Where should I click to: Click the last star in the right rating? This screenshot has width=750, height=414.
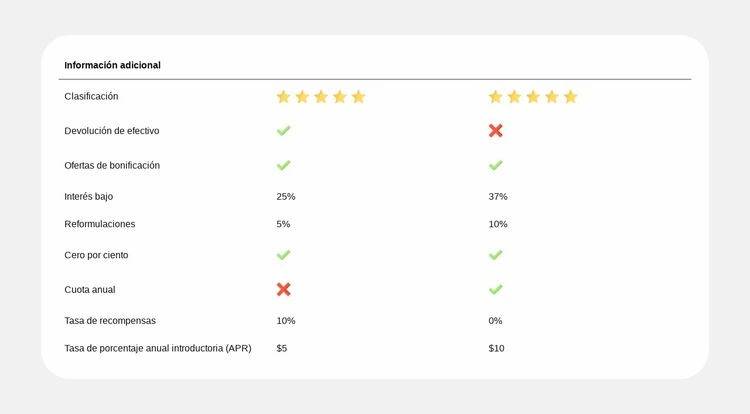click(x=571, y=97)
